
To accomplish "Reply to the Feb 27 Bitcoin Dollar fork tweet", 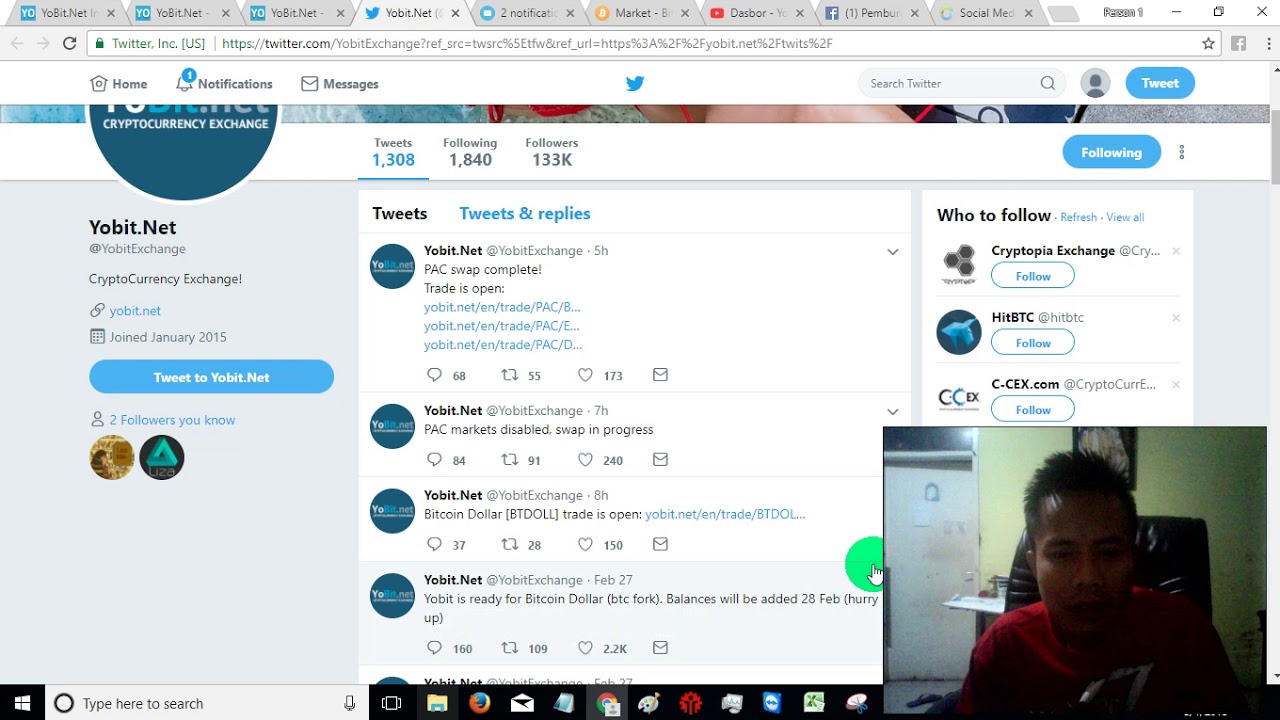I will pos(434,648).
